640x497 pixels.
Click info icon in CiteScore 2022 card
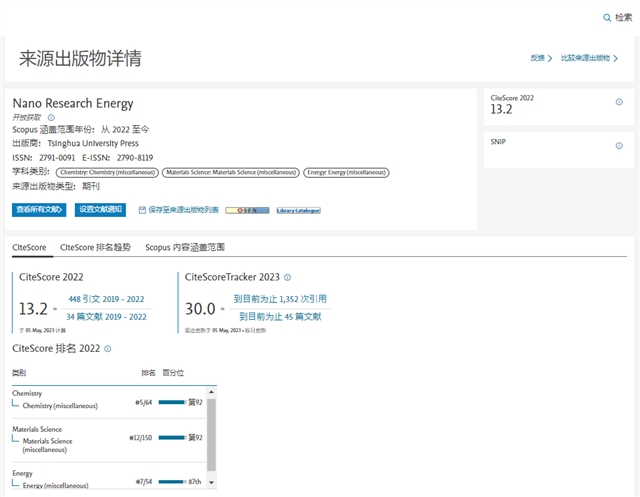(x=619, y=102)
